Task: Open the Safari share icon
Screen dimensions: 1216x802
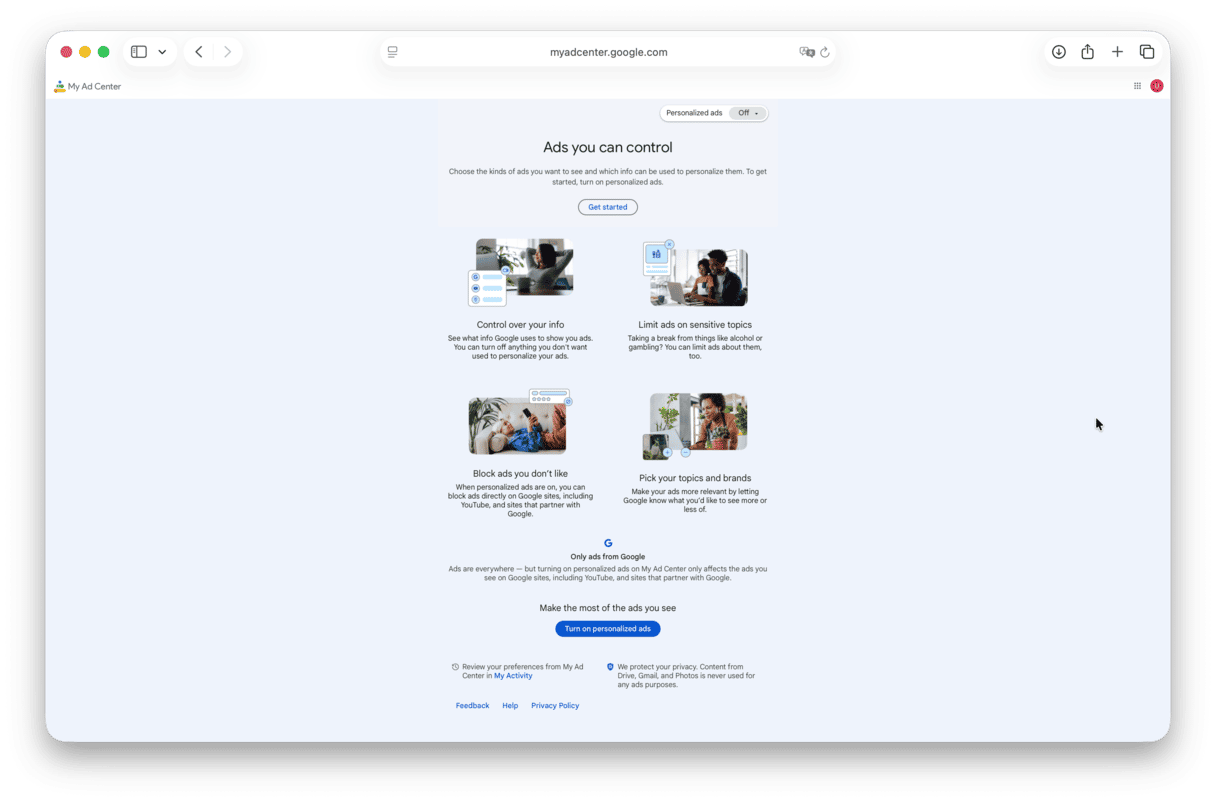Action: click(x=1087, y=52)
